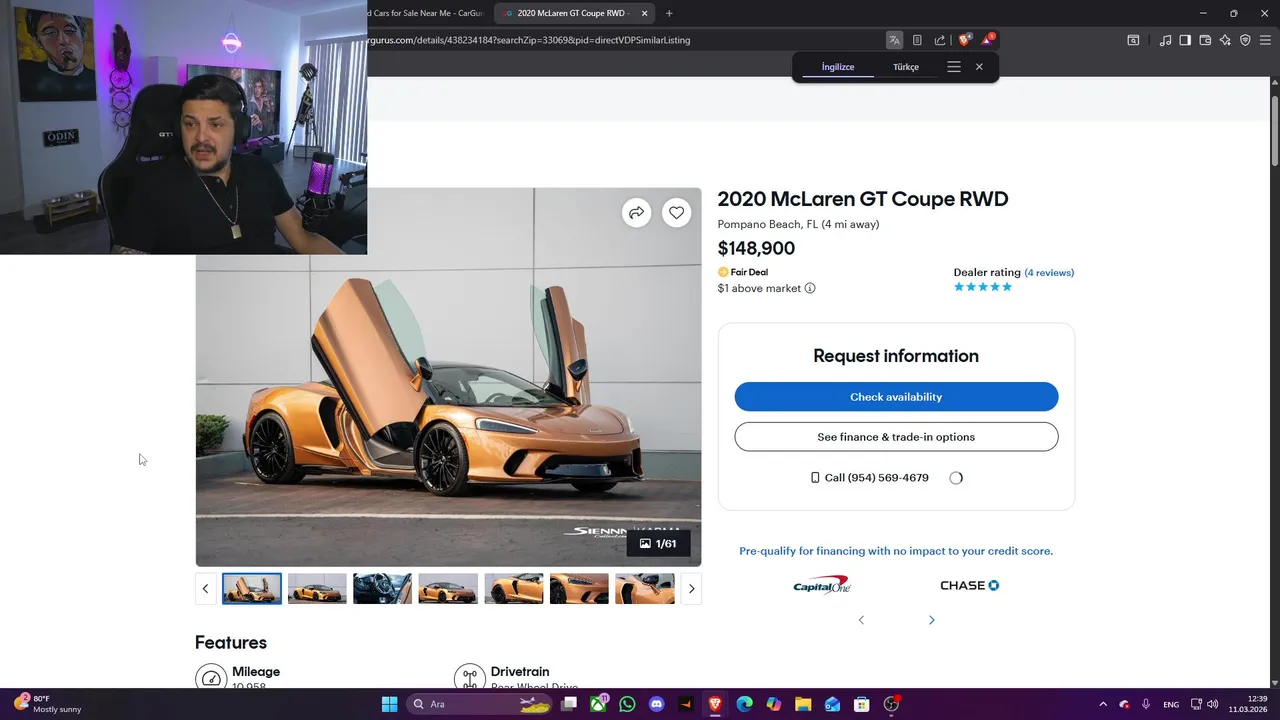Select İngilizce in translate popup

point(838,67)
